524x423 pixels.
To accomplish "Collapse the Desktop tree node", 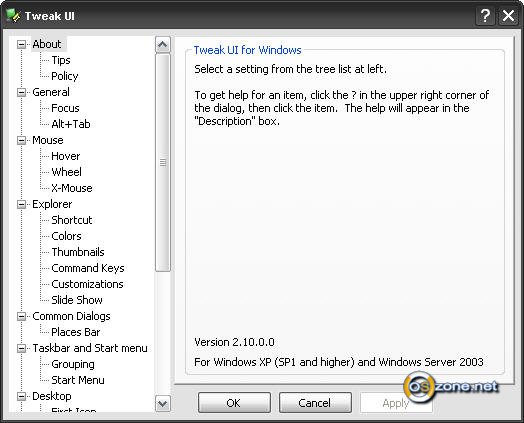I will coord(21,396).
